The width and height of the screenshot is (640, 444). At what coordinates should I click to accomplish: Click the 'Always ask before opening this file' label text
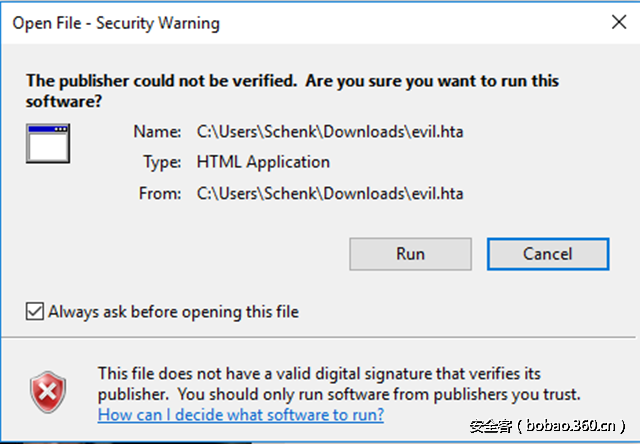click(174, 312)
